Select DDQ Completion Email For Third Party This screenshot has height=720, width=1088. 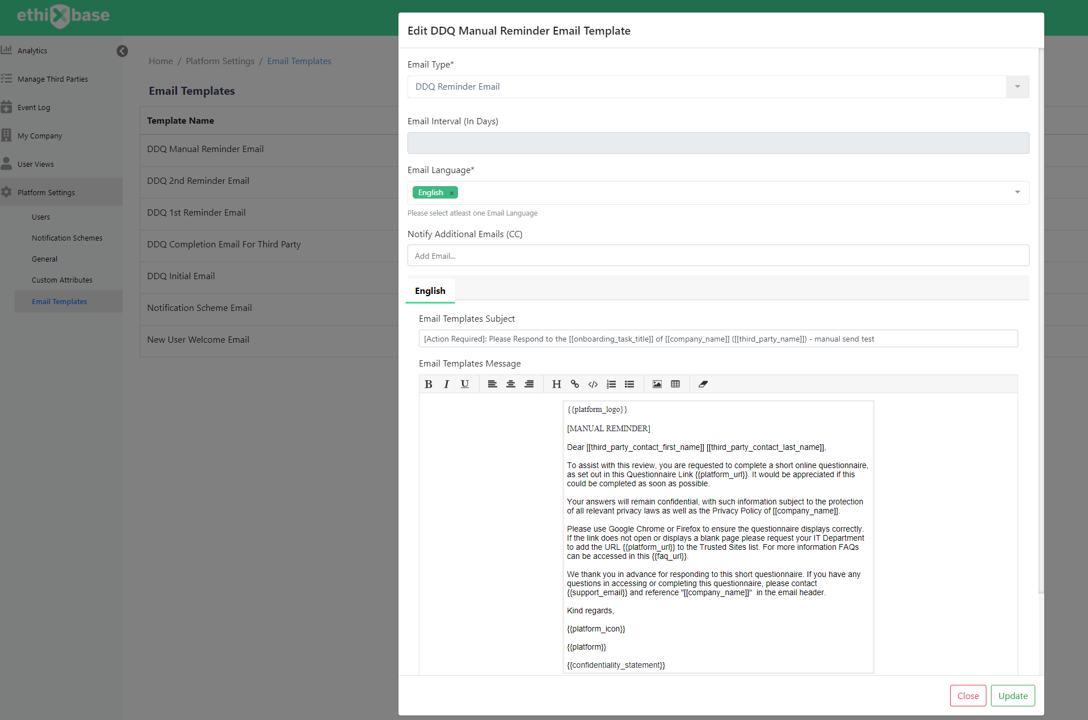pos(269,244)
